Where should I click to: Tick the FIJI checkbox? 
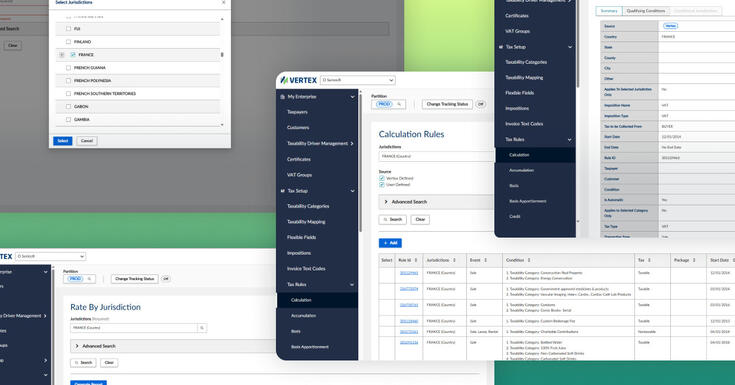(68, 29)
